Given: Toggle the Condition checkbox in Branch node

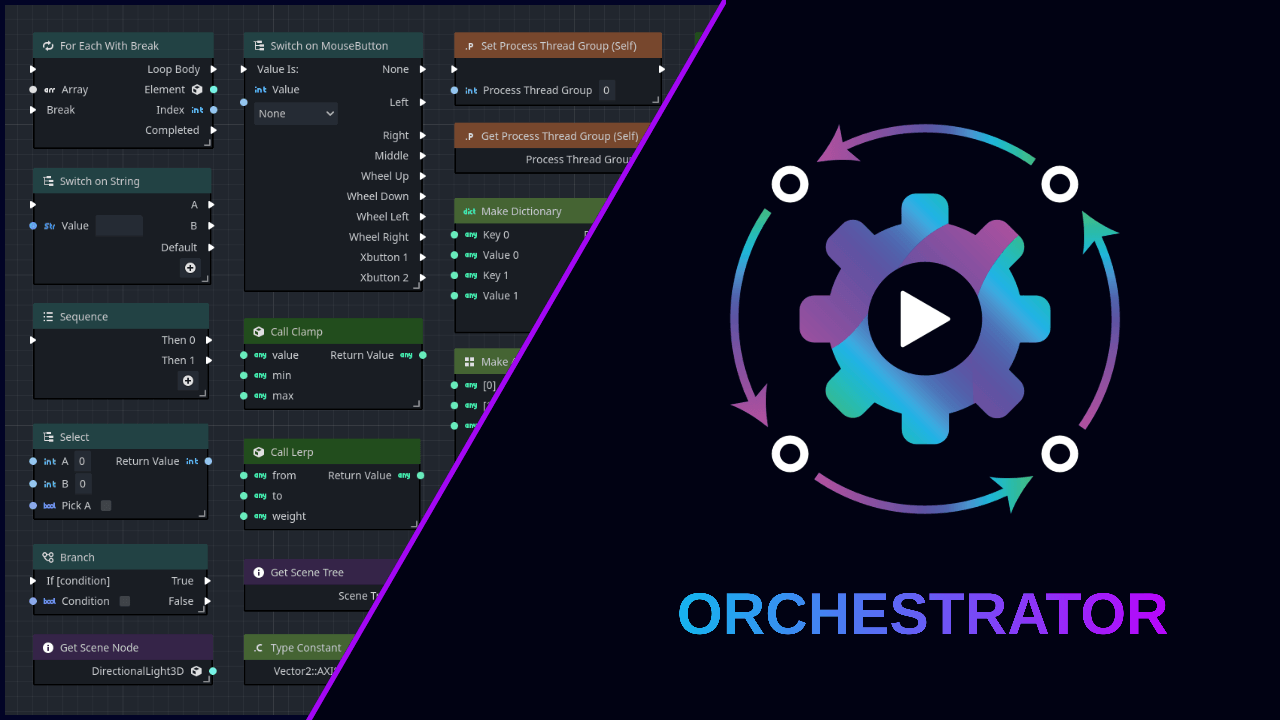Looking at the screenshot, I should tap(125, 601).
